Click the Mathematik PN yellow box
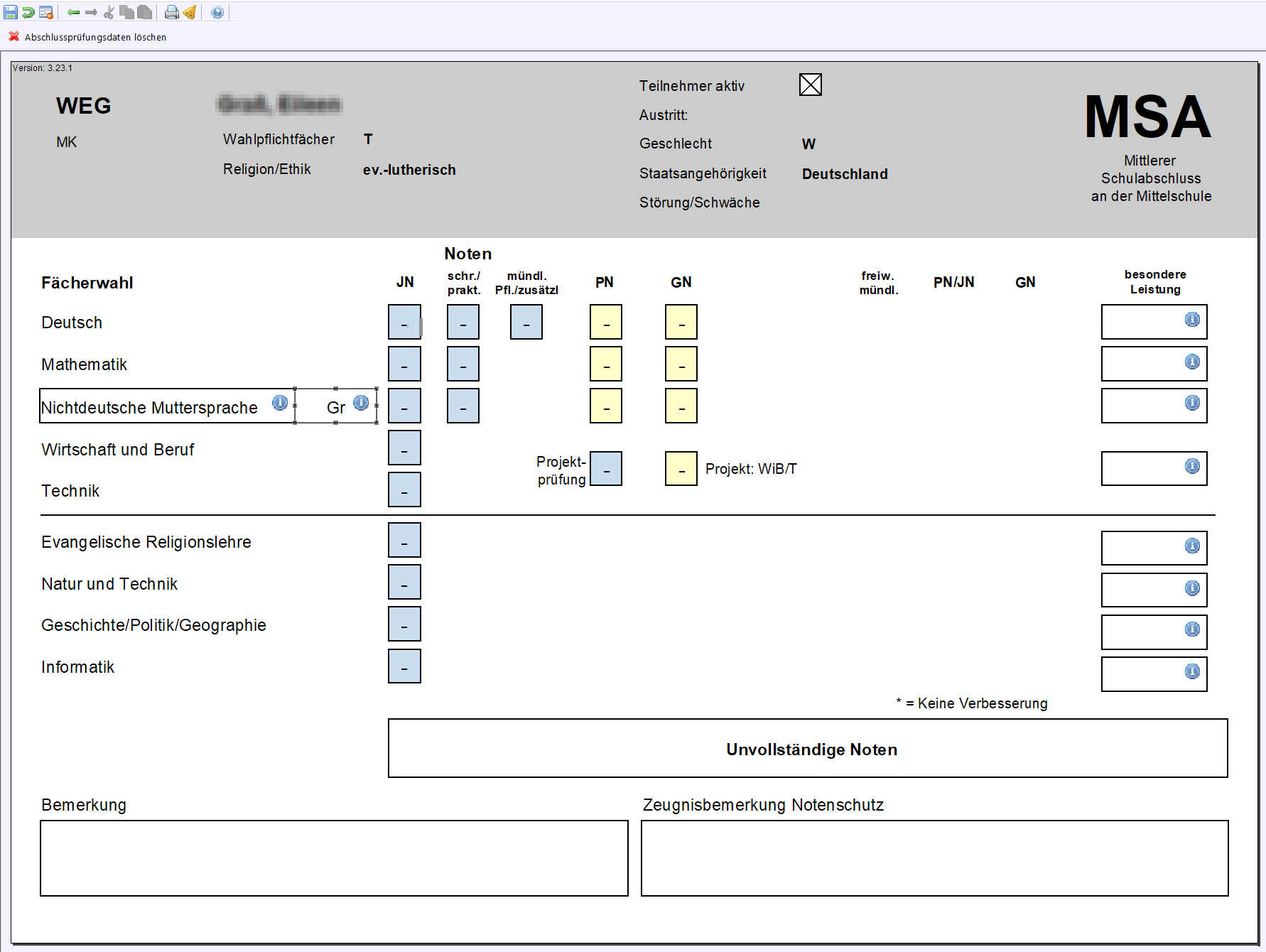Viewport: 1266px width, 952px height. click(606, 364)
